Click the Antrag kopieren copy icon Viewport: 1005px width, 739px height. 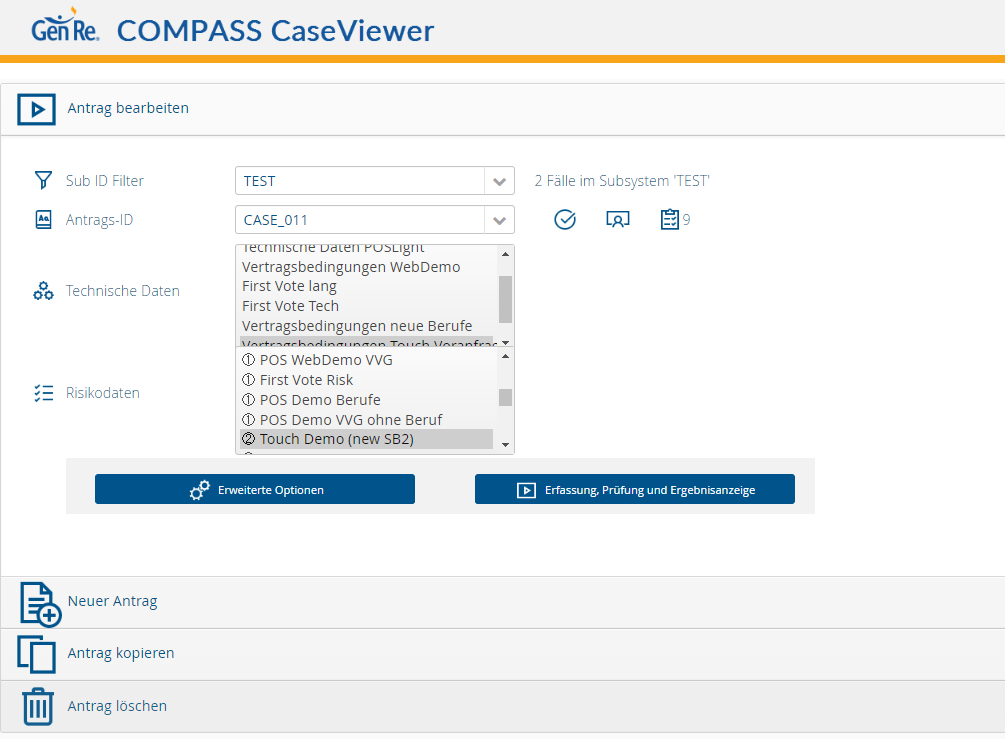[x=37, y=654]
